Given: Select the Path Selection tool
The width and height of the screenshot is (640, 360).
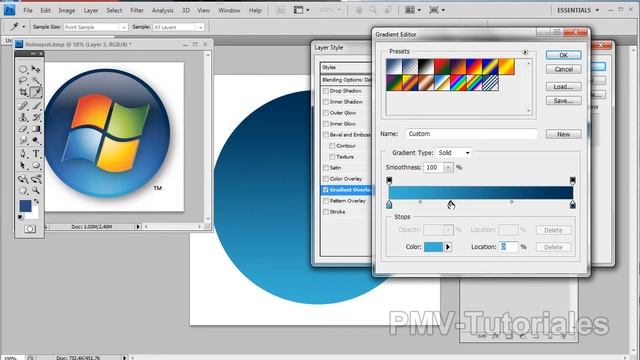Looking at the screenshot, I should [23, 166].
